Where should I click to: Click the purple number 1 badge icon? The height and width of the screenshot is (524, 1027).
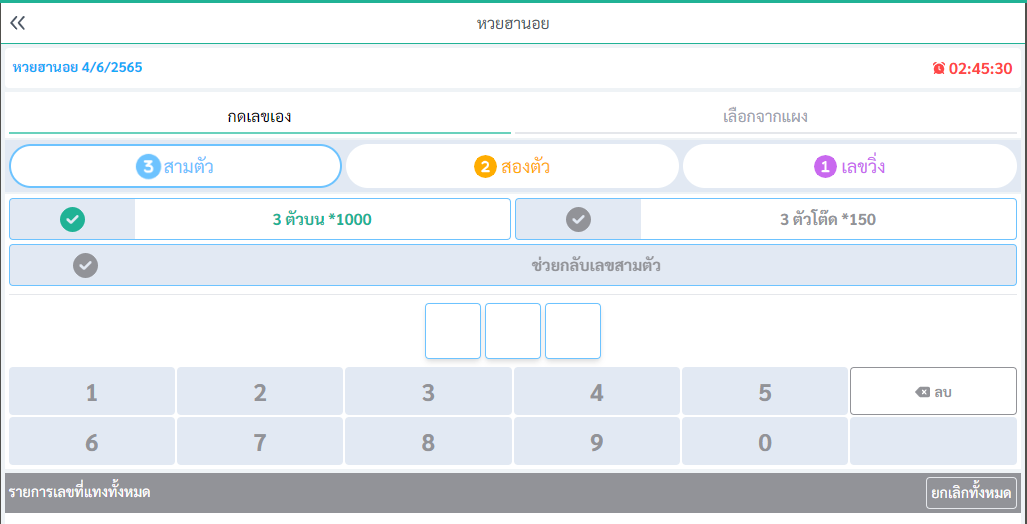[825, 167]
